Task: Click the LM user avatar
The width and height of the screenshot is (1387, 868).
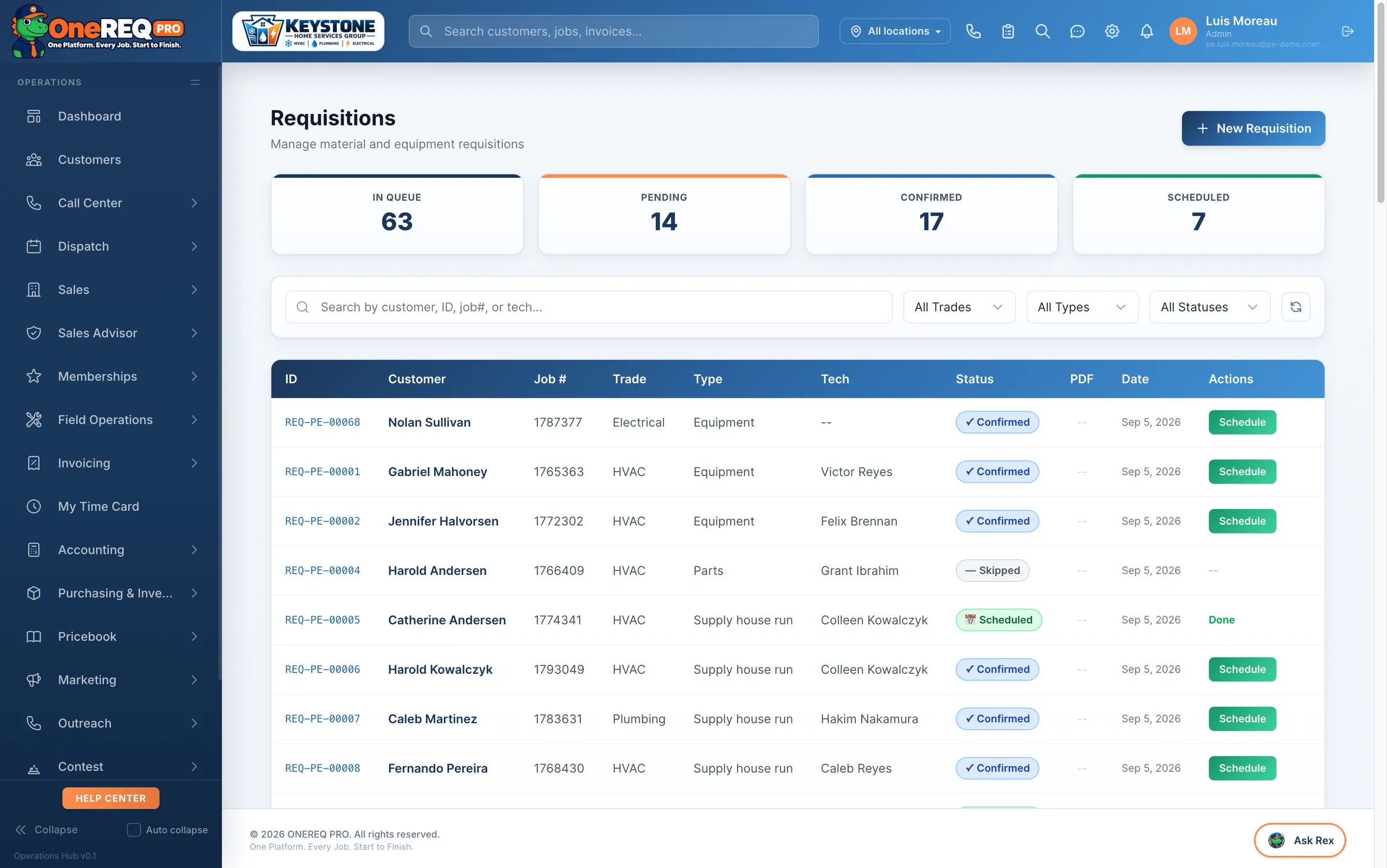Action: pyautogui.click(x=1182, y=31)
